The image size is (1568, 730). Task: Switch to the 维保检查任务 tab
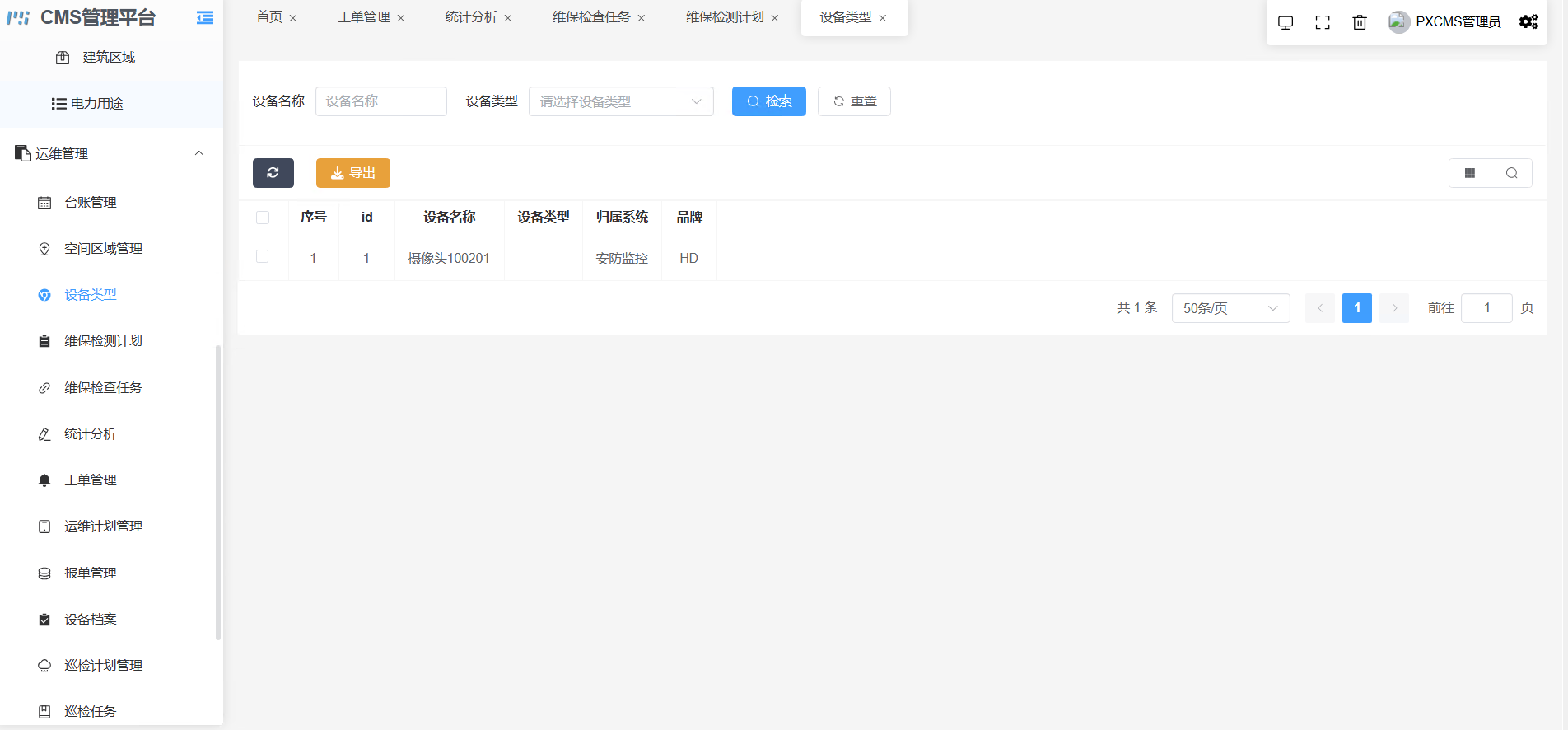[x=591, y=17]
